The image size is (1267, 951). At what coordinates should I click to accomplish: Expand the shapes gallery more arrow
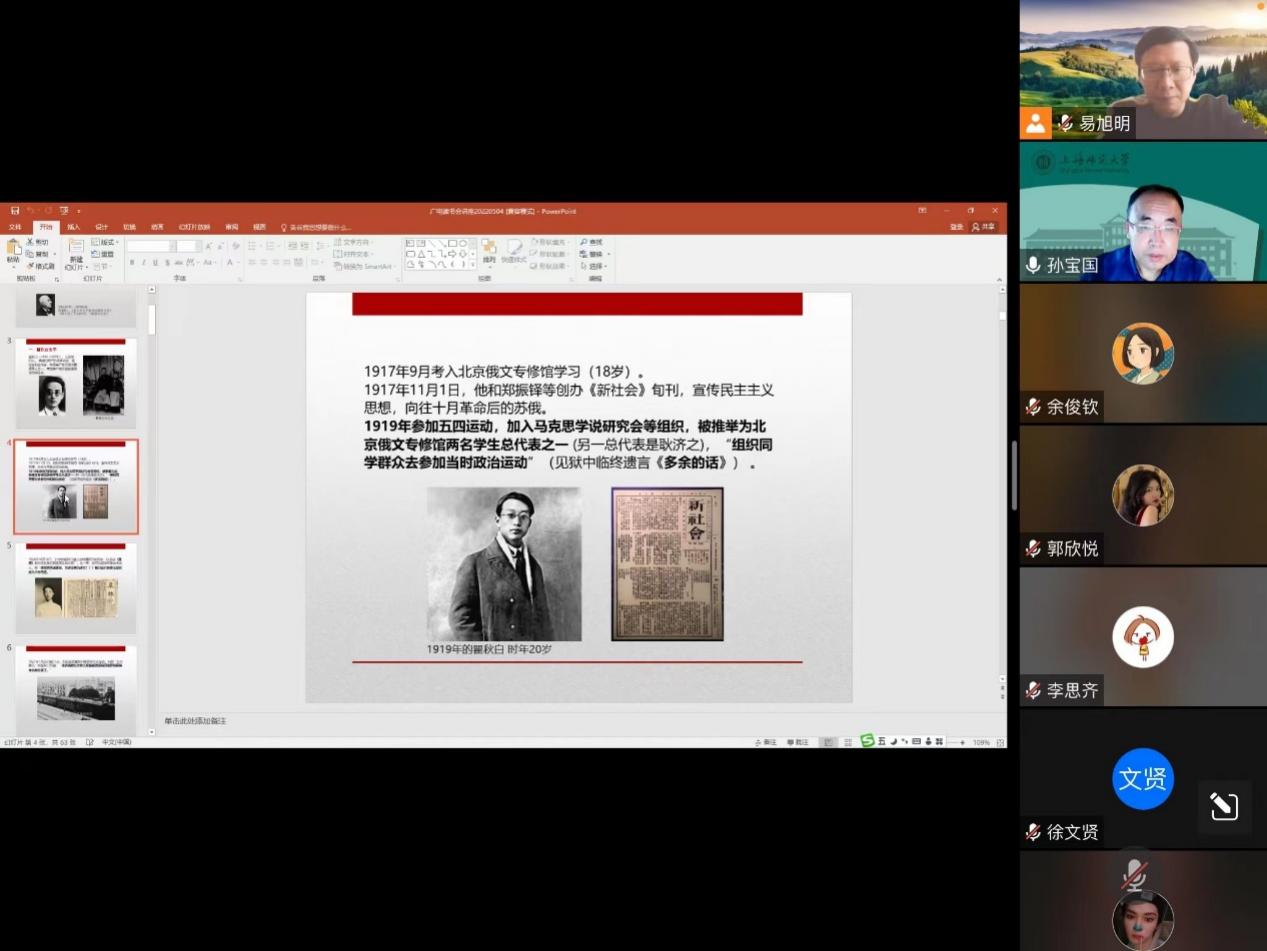tap(473, 265)
